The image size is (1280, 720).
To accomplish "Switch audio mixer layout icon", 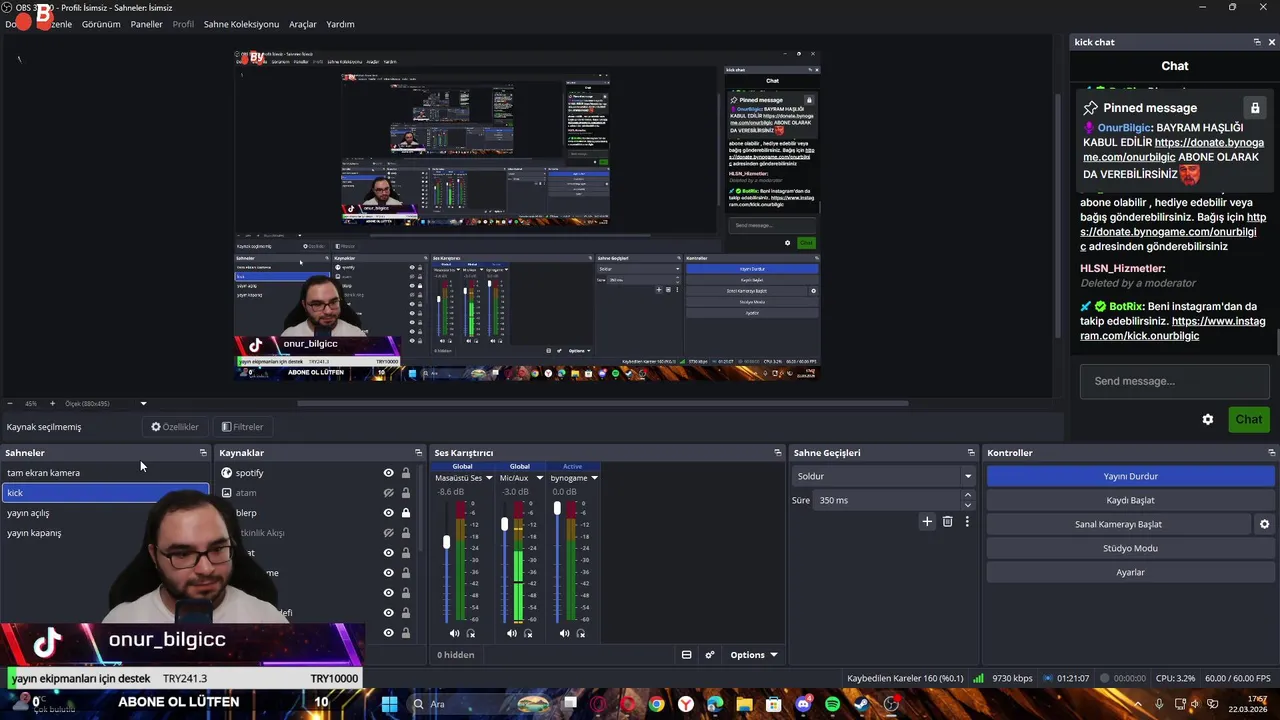I will point(686,655).
